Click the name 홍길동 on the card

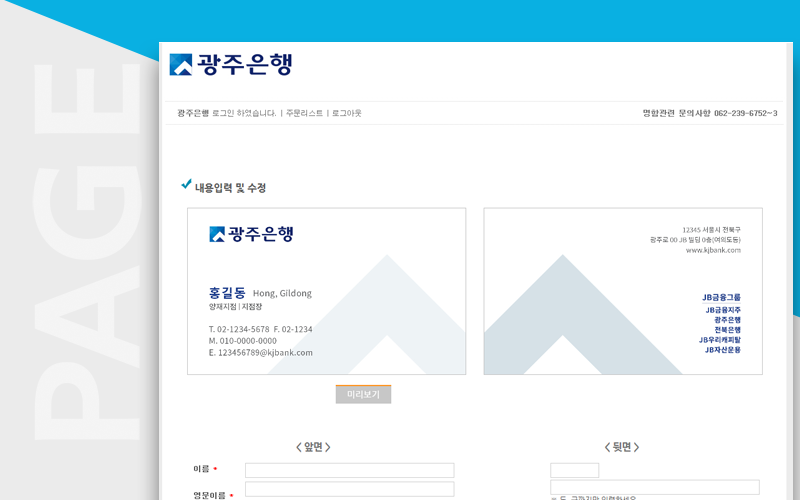coord(227,293)
